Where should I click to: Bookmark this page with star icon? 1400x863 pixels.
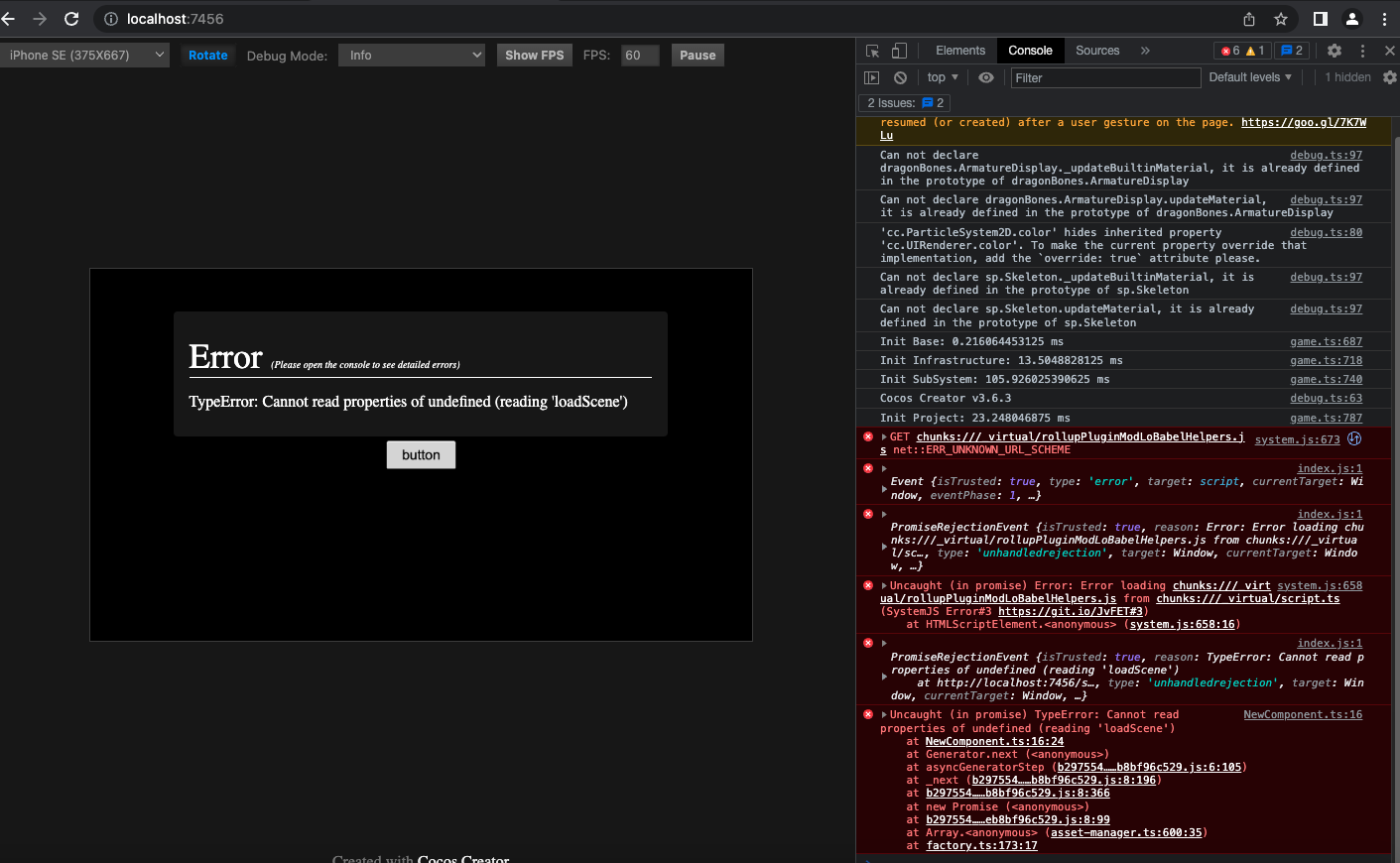tap(1281, 19)
